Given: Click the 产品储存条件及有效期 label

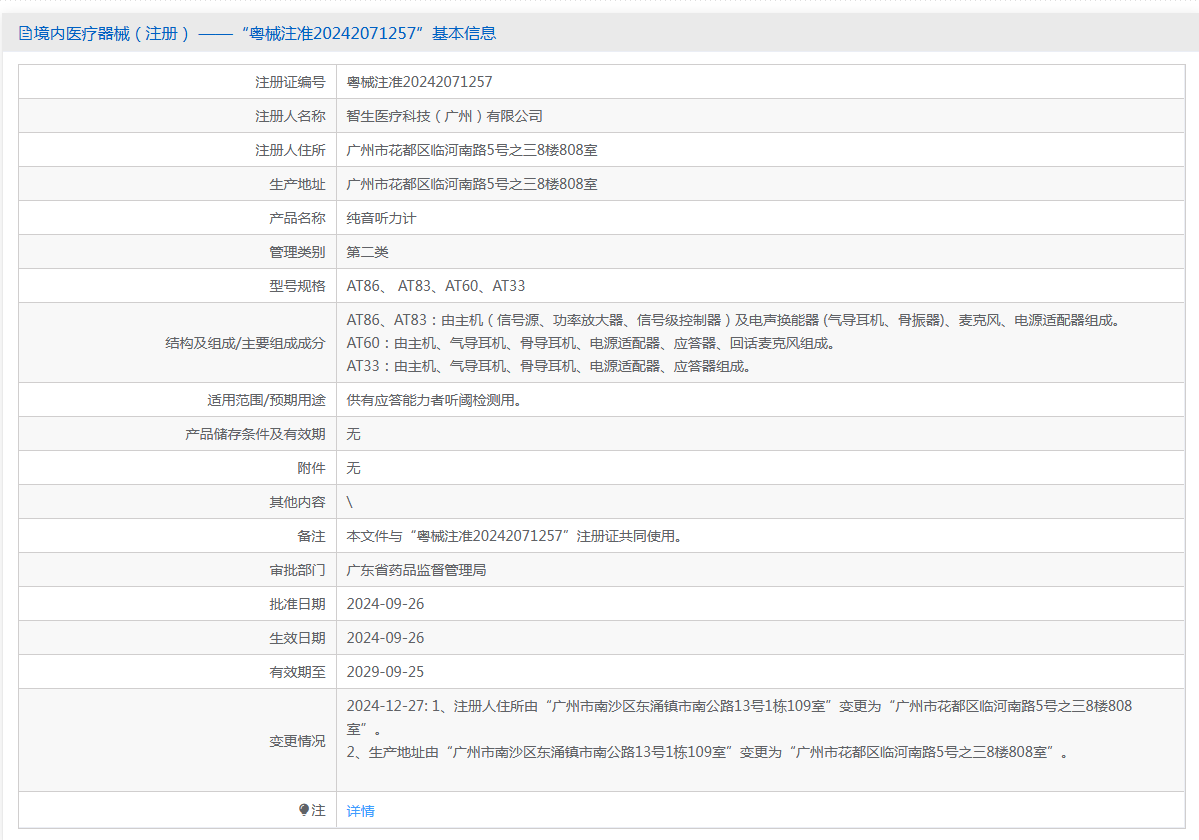Looking at the screenshot, I should (255, 434).
